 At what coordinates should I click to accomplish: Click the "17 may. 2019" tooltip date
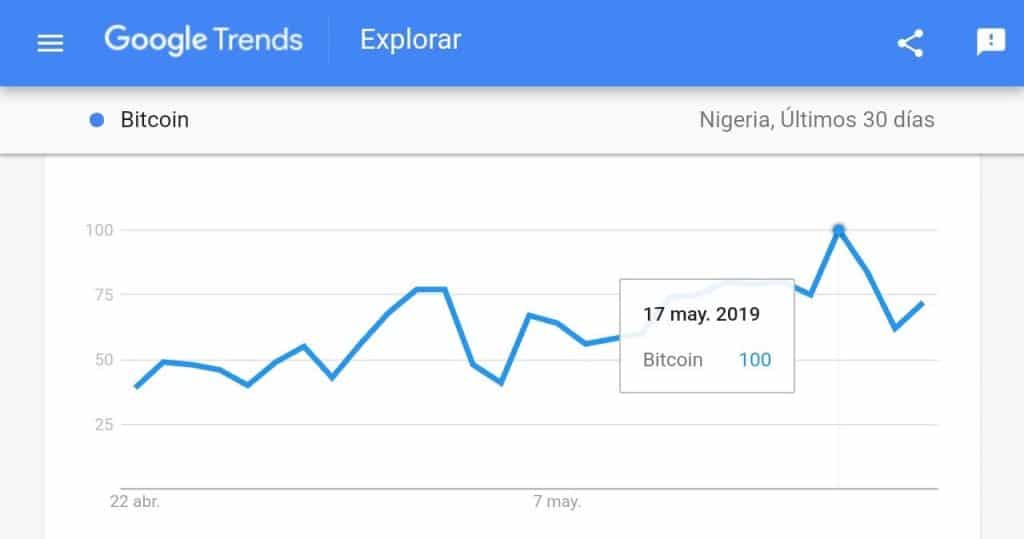click(x=701, y=314)
